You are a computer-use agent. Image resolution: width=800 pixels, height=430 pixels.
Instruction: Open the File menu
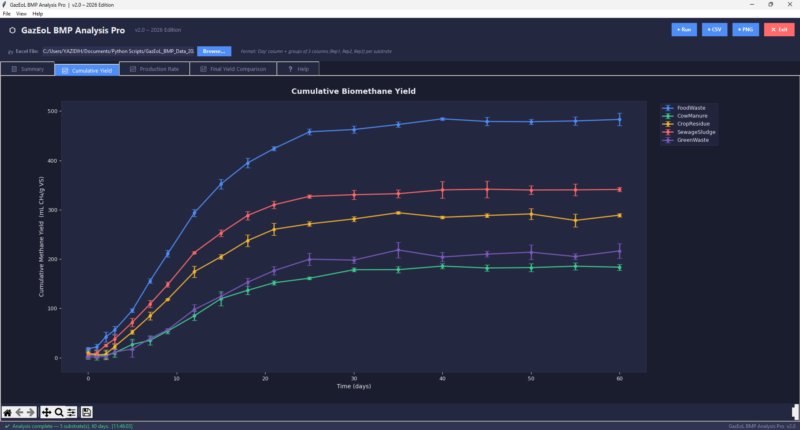tap(6, 14)
